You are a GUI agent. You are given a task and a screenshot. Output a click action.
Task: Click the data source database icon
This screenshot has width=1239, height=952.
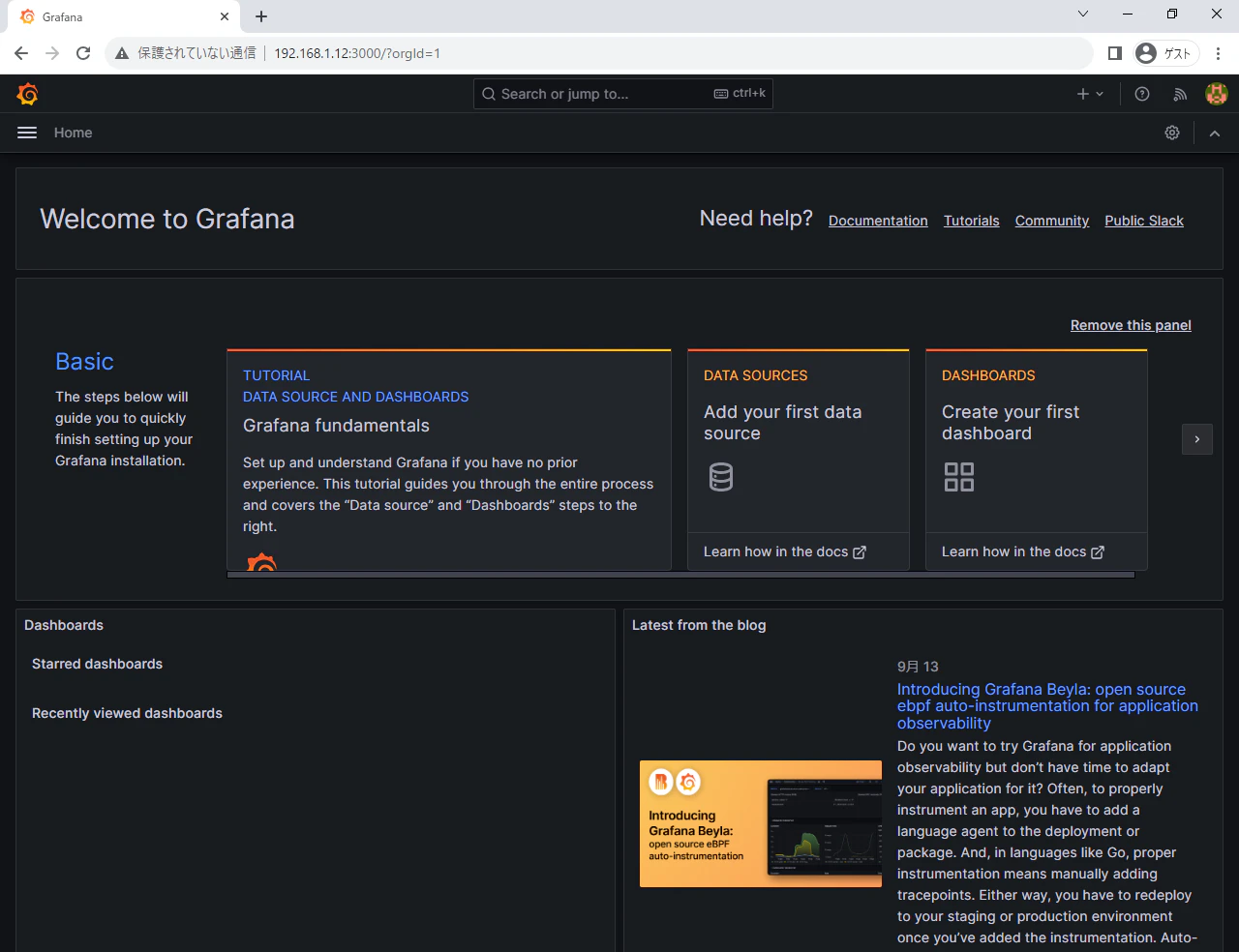pos(721,477)
